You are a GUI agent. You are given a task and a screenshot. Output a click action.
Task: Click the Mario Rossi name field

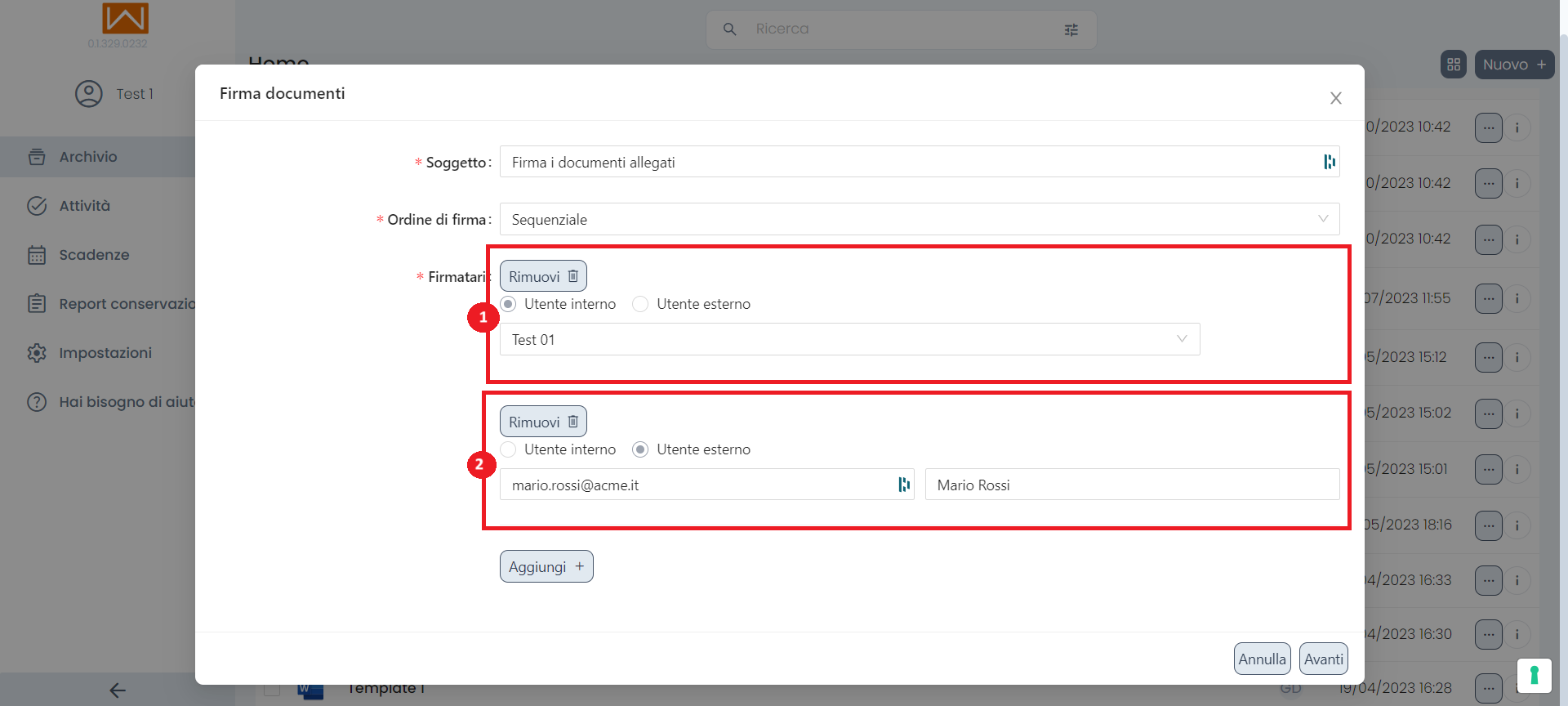coord(1132,485)
